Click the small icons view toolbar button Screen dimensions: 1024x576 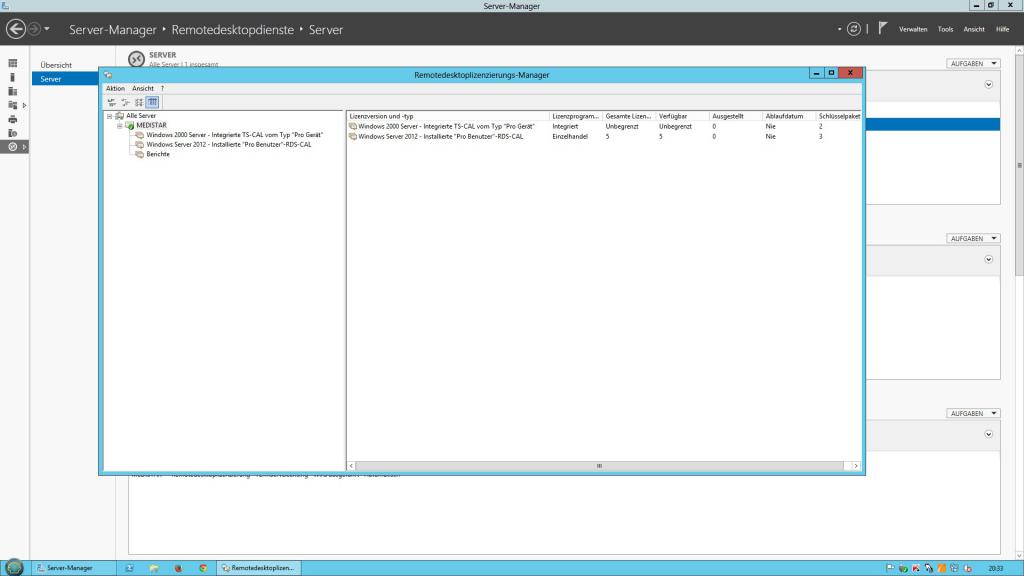(125, 103)
